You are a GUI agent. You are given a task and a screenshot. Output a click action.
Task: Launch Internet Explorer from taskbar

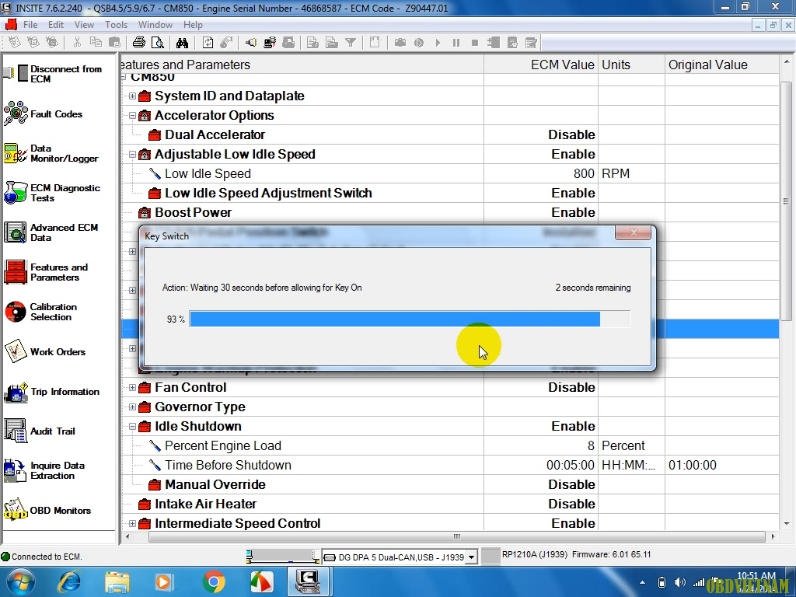click(70, 582)
